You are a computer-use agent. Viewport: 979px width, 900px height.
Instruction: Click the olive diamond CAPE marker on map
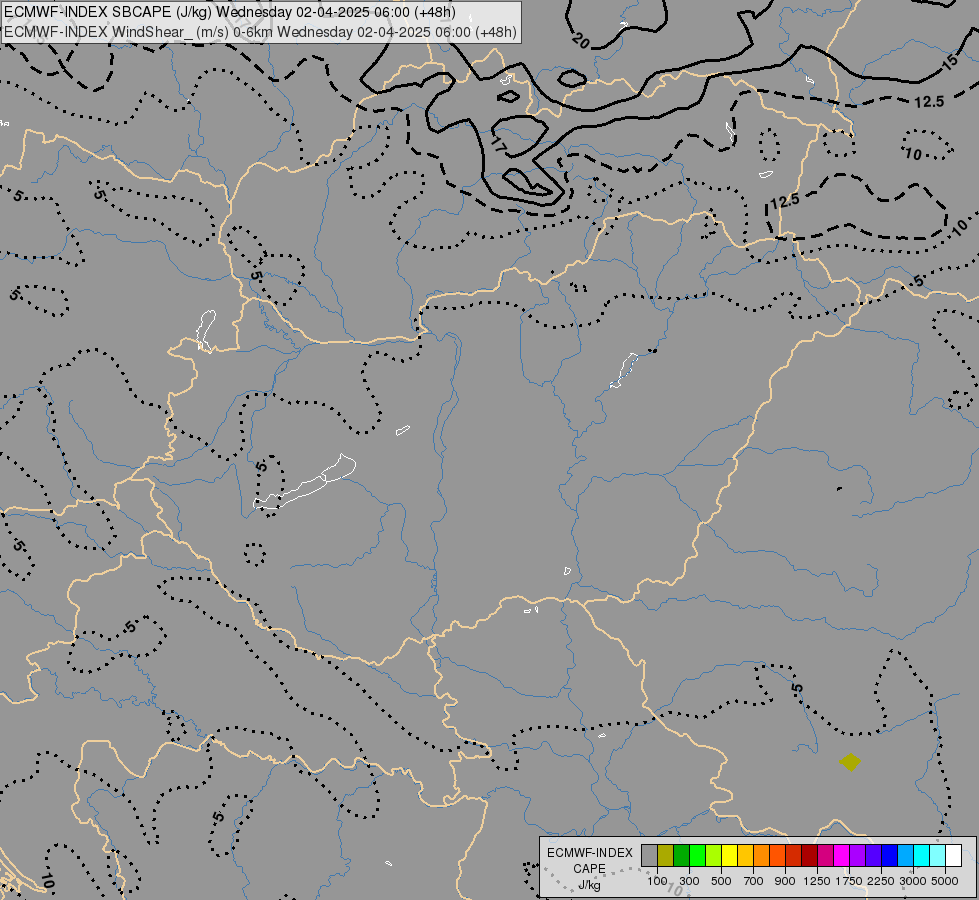[x=850, y=762]
